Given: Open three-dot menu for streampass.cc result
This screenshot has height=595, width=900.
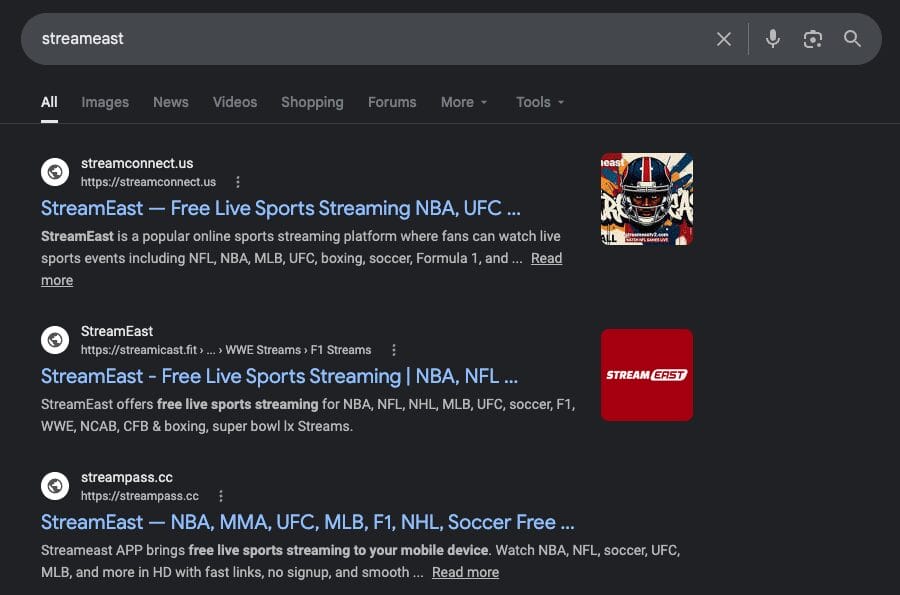Looking at the screenshot, I should pos(221,496).
